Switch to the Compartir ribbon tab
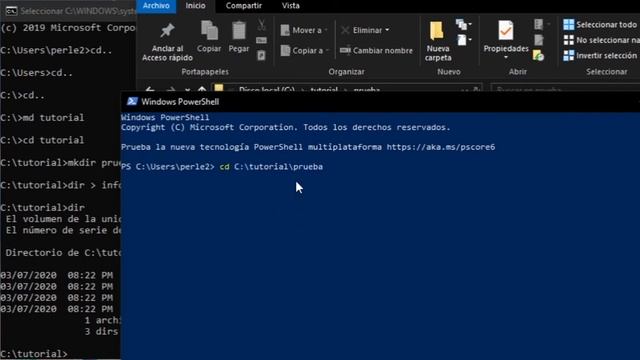 [x=244, y=6]
